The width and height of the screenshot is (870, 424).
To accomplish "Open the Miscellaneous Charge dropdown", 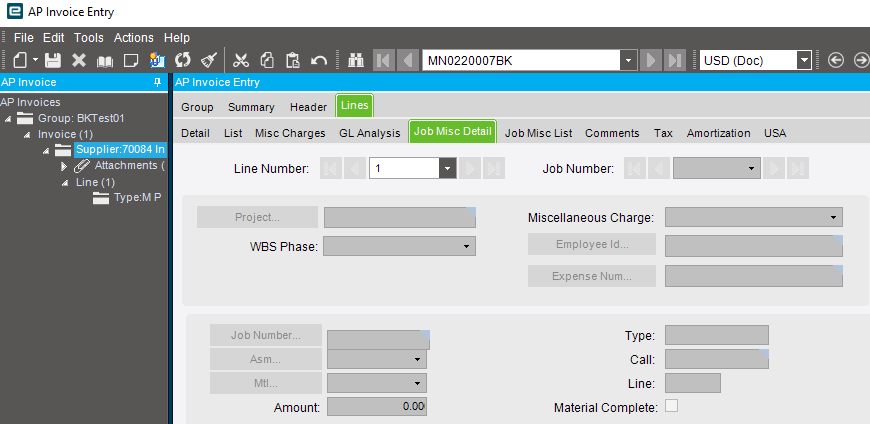I will 833,218.
